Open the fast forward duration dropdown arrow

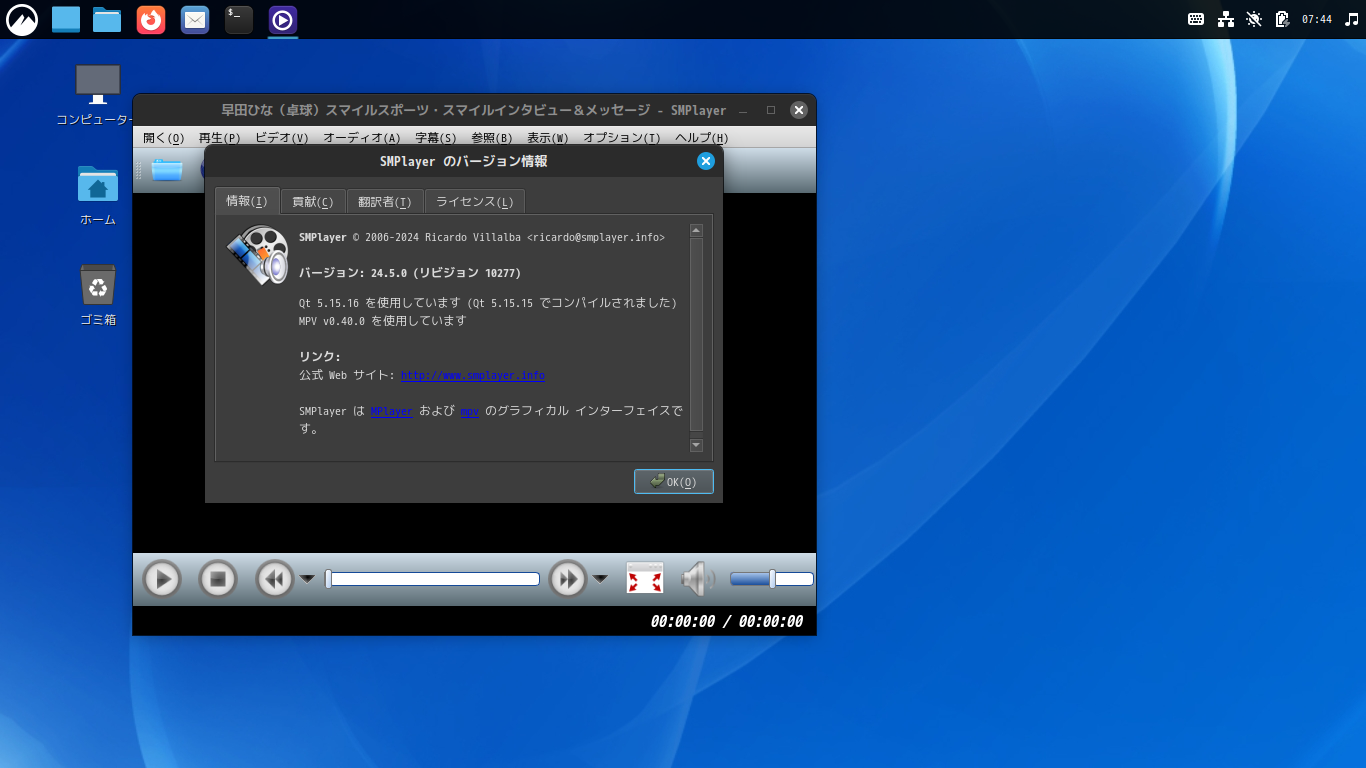[x=599, y=578]
